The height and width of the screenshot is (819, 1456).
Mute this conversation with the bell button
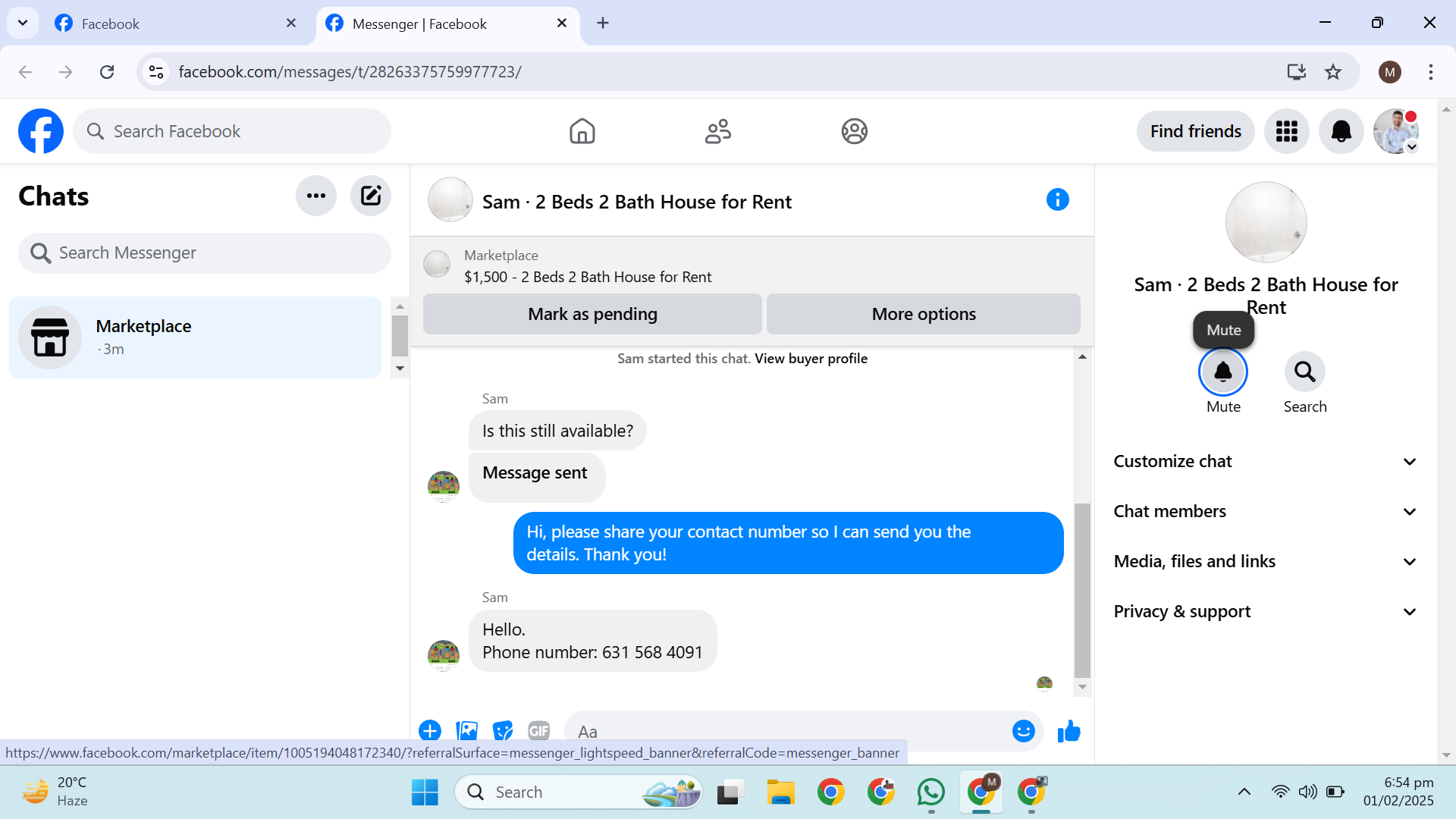[x=1222, y=372]
